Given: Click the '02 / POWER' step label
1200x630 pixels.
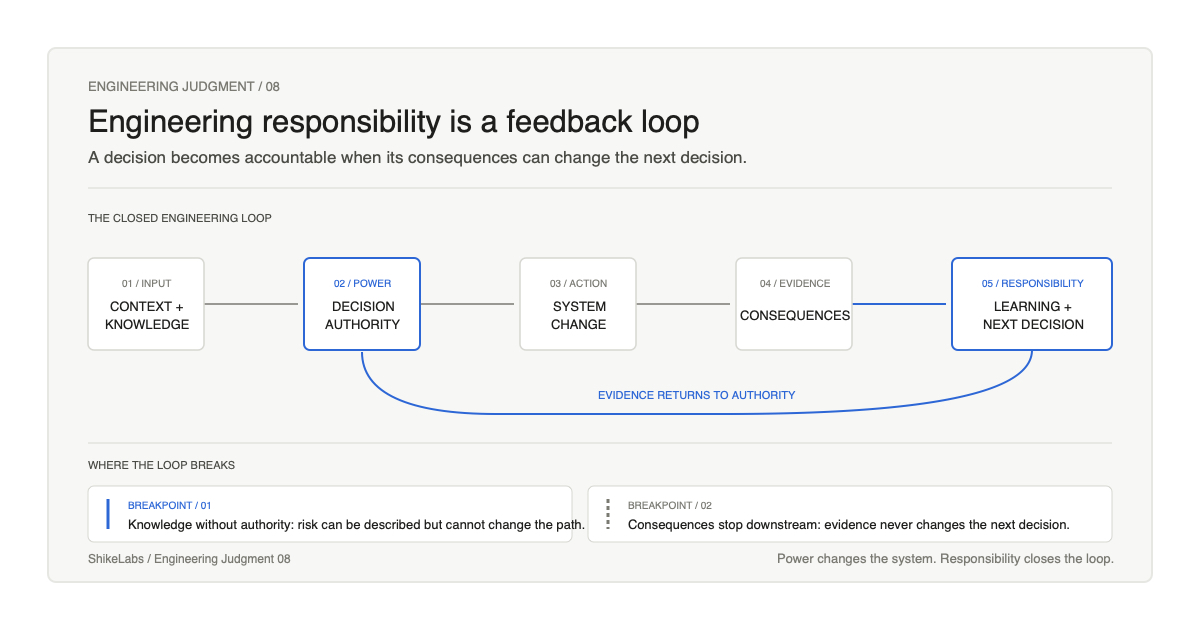Looking at the screenshot, I should 362,284.
